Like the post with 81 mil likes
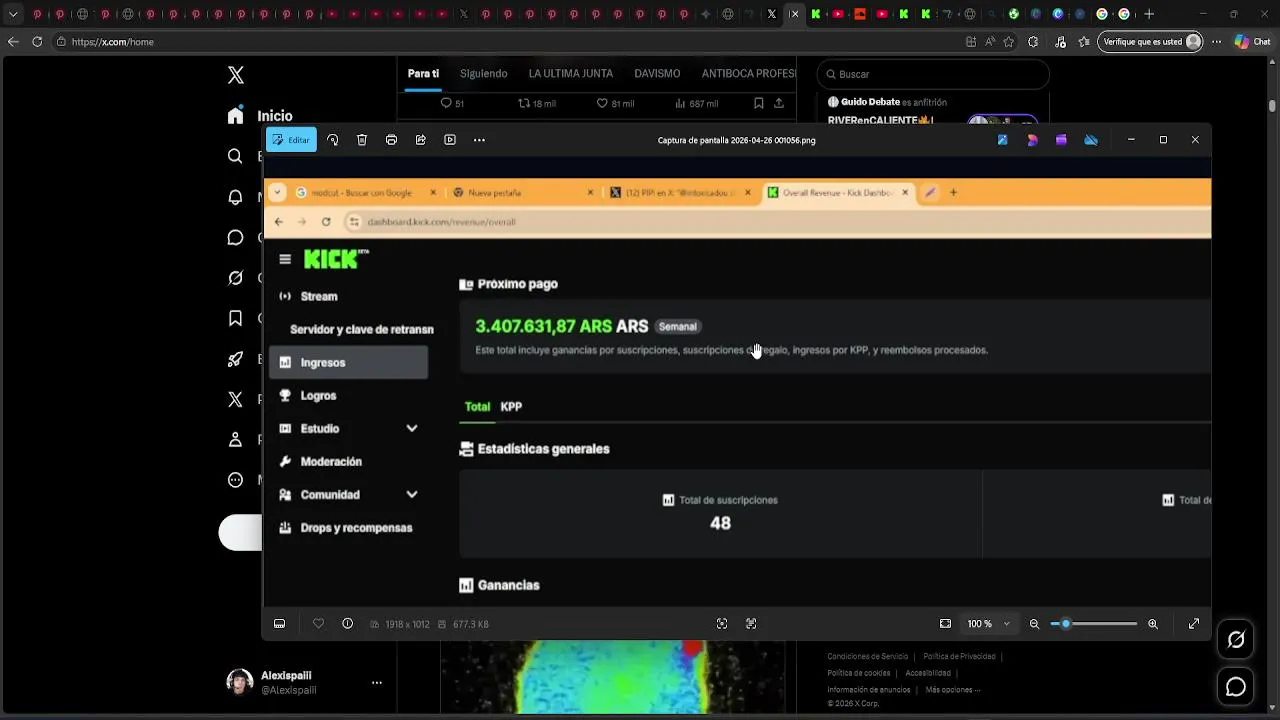The image size is (1280, 720). pyautogui.click(x=616, y=103)
